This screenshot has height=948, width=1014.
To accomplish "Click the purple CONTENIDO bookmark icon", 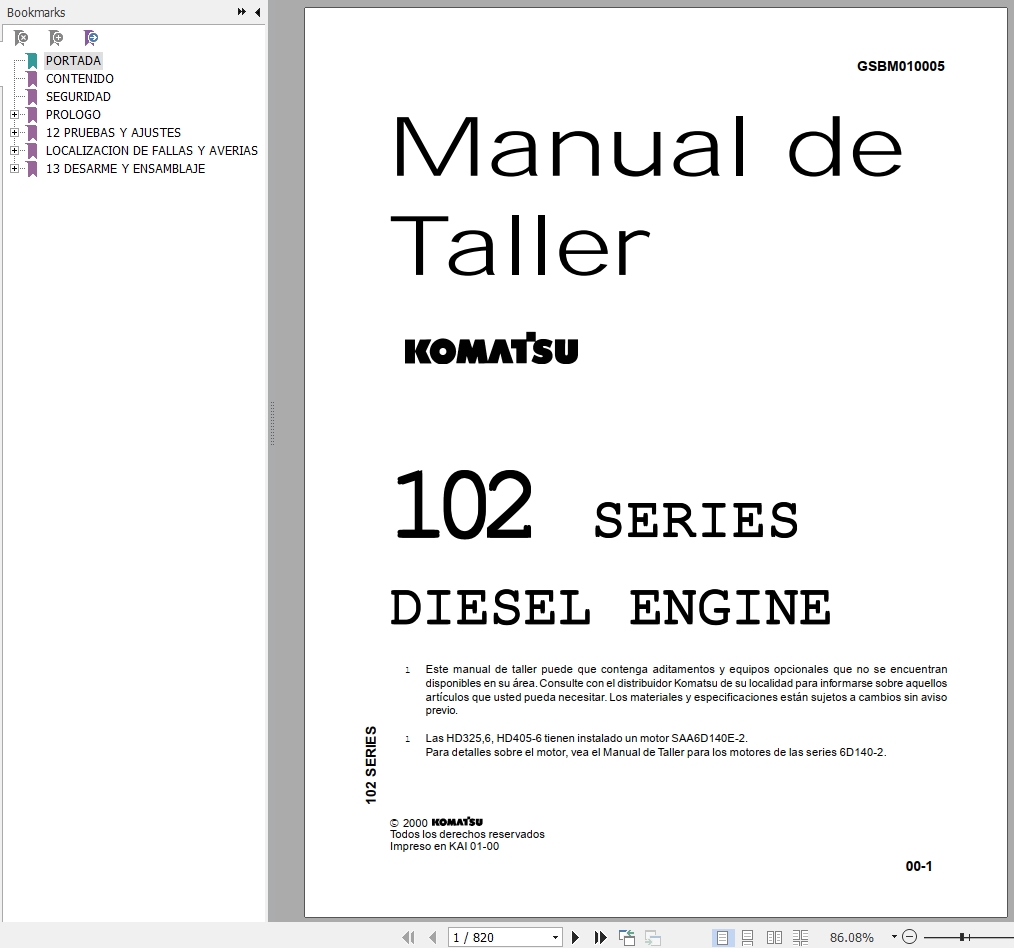I will point(32,79).
